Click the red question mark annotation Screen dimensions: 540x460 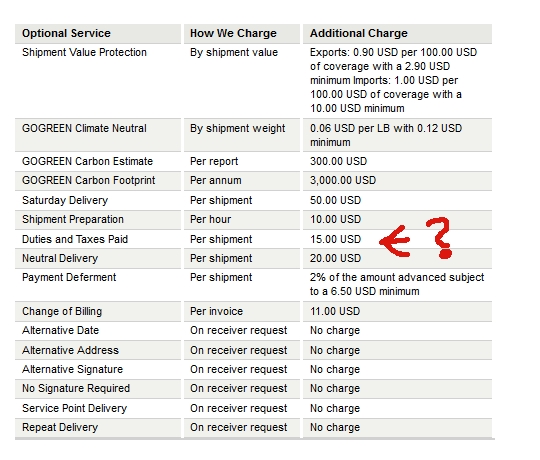click(439, 238)
